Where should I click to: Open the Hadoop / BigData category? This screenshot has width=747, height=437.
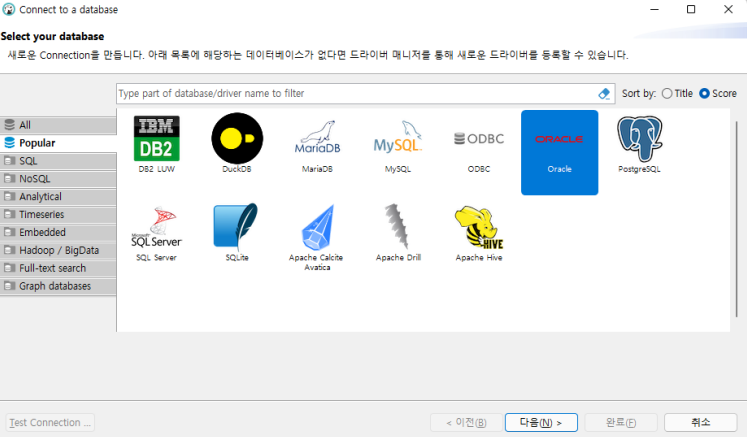click(58, 250)
